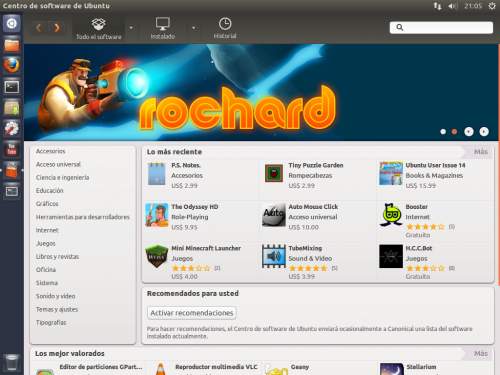Open the Geany app title
Viewport: 500px width, 375px height.
click(300, 367)
